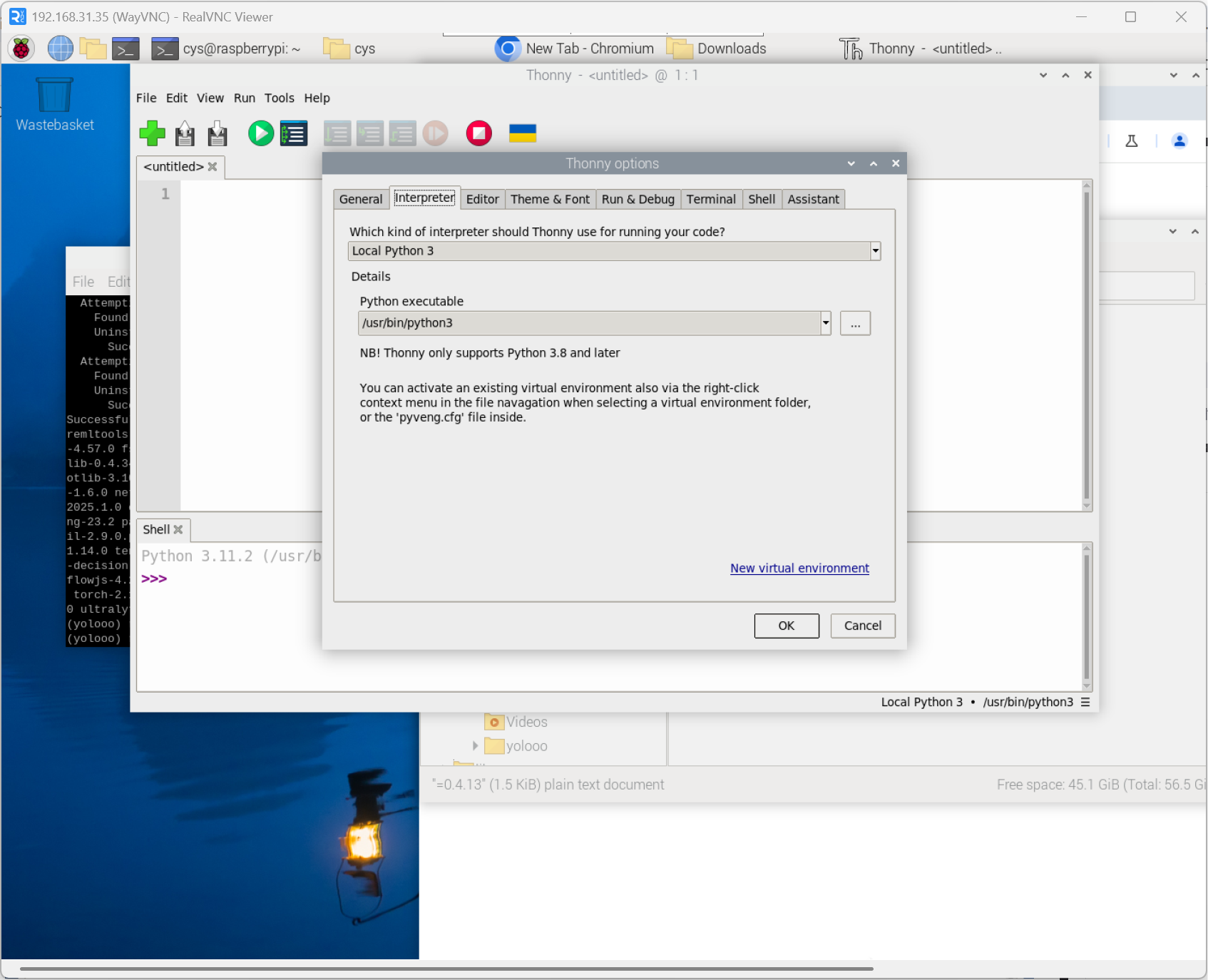Select the Shell panel tab
1208x980 pixels.
[x=156, y=529]
